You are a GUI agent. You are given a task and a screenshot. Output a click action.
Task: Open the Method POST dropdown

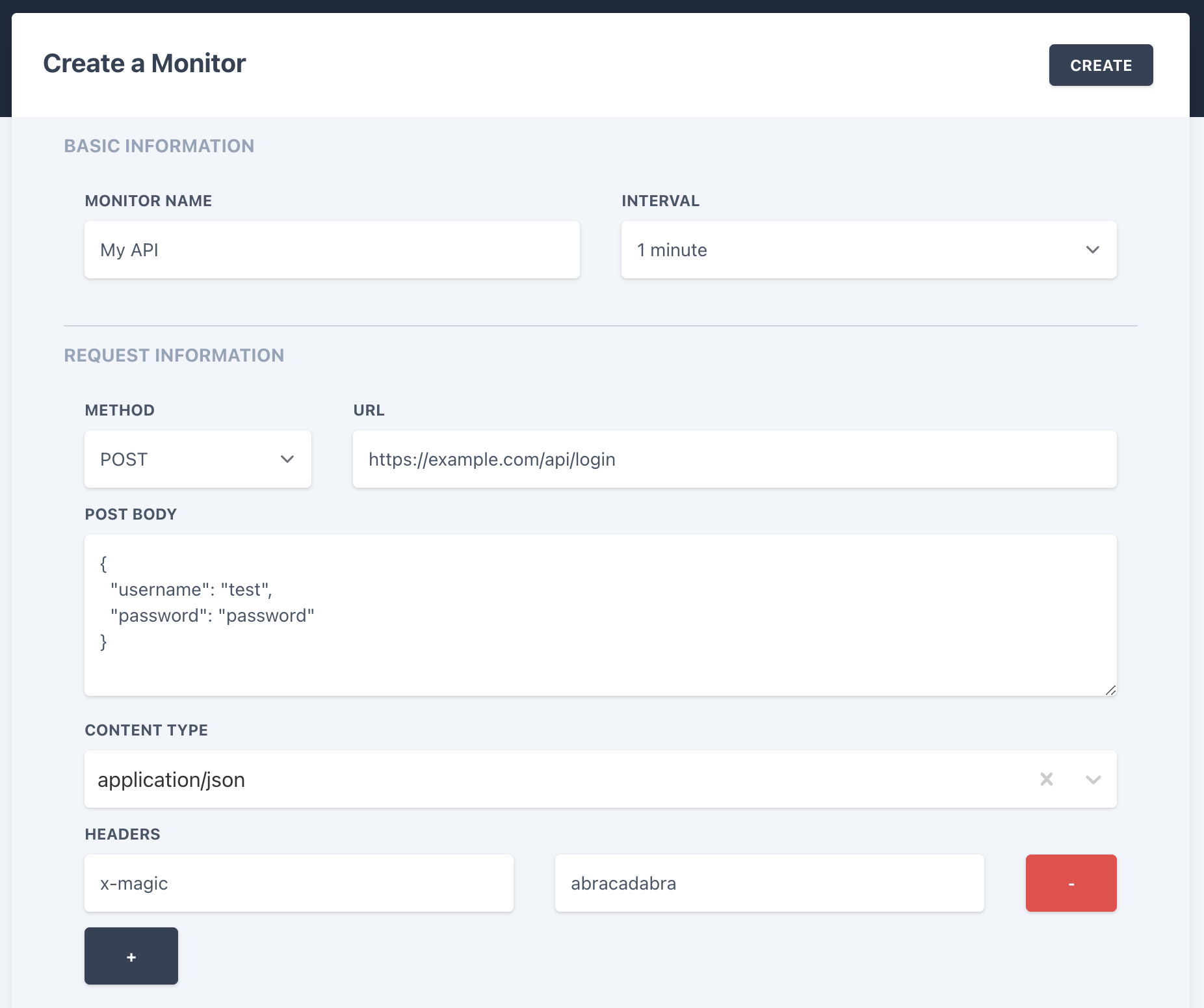198,459
